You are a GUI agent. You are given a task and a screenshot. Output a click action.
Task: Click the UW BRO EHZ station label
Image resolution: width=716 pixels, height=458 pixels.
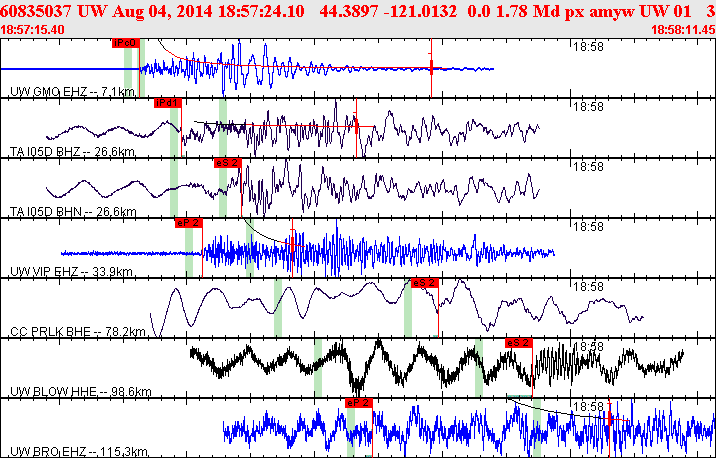point(79,452)
